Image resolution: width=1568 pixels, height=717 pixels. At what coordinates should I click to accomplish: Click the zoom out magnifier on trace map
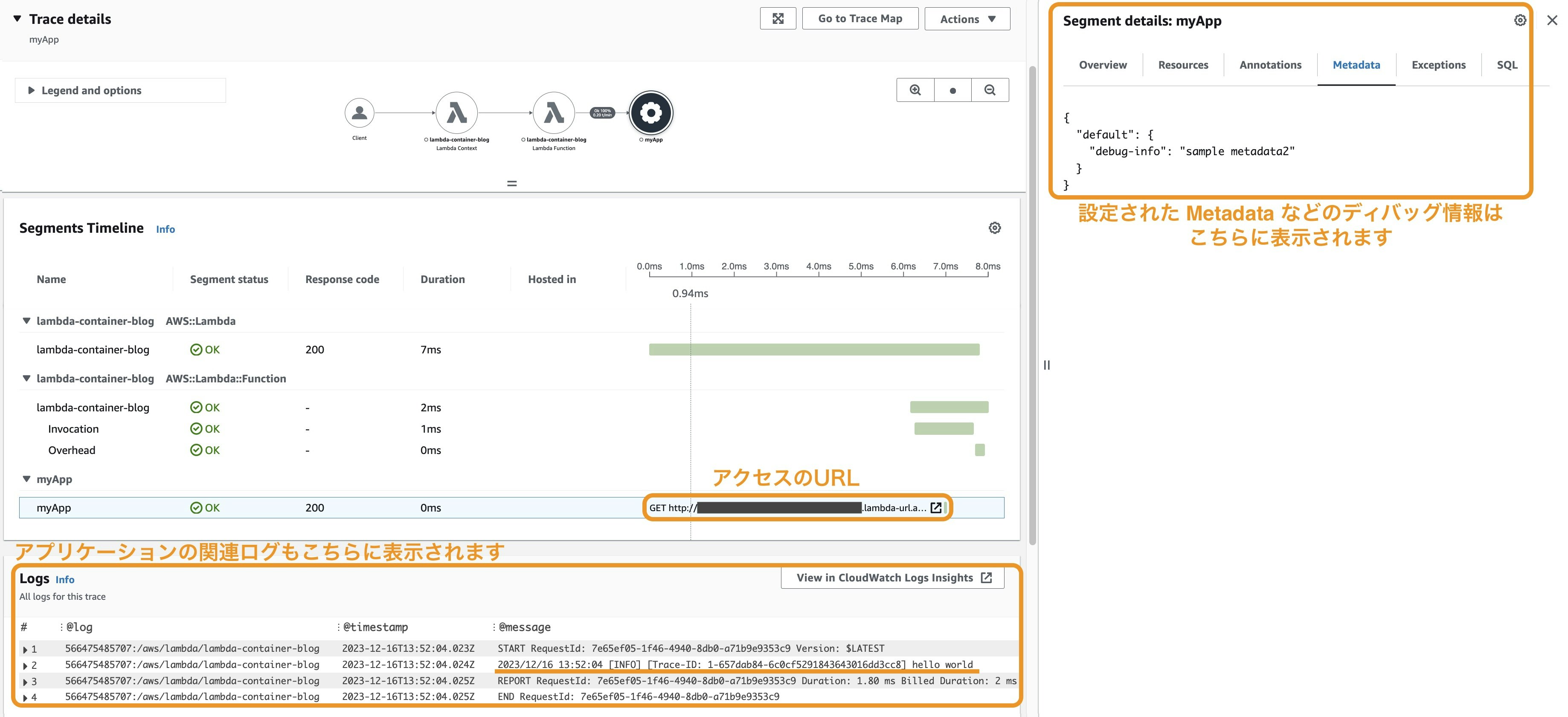(990, 90)
